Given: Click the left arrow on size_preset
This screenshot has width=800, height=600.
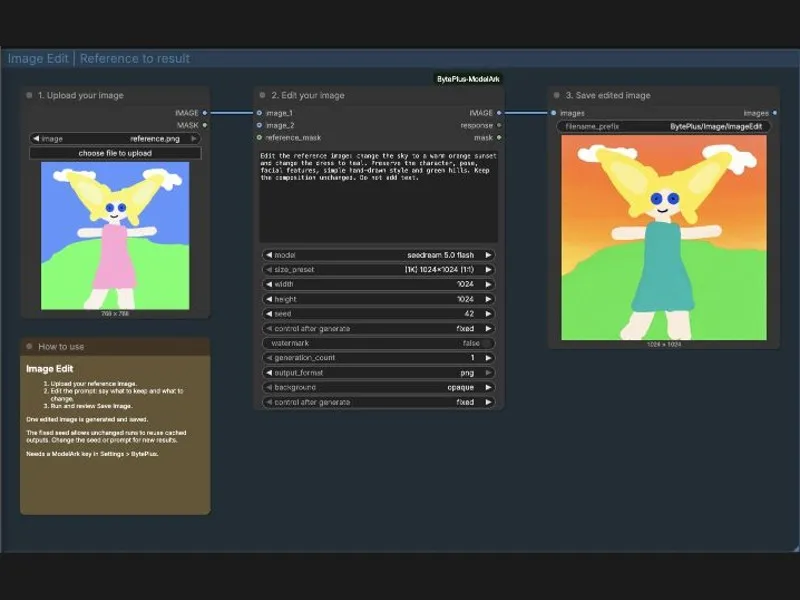Looking at the screenshot, I should click(269, 269).
